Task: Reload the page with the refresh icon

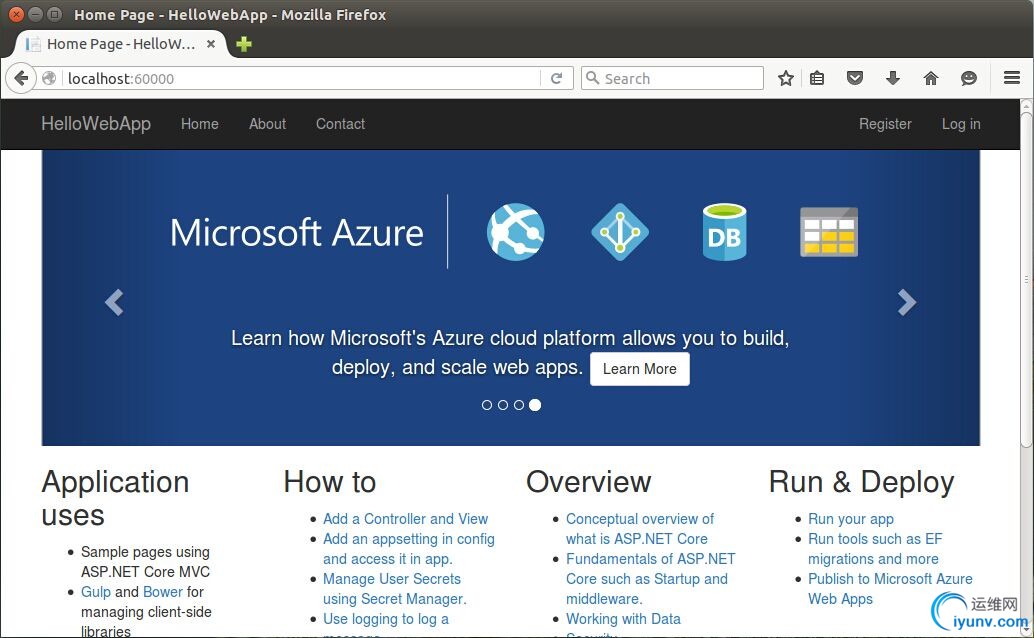Action: (557, 79)
